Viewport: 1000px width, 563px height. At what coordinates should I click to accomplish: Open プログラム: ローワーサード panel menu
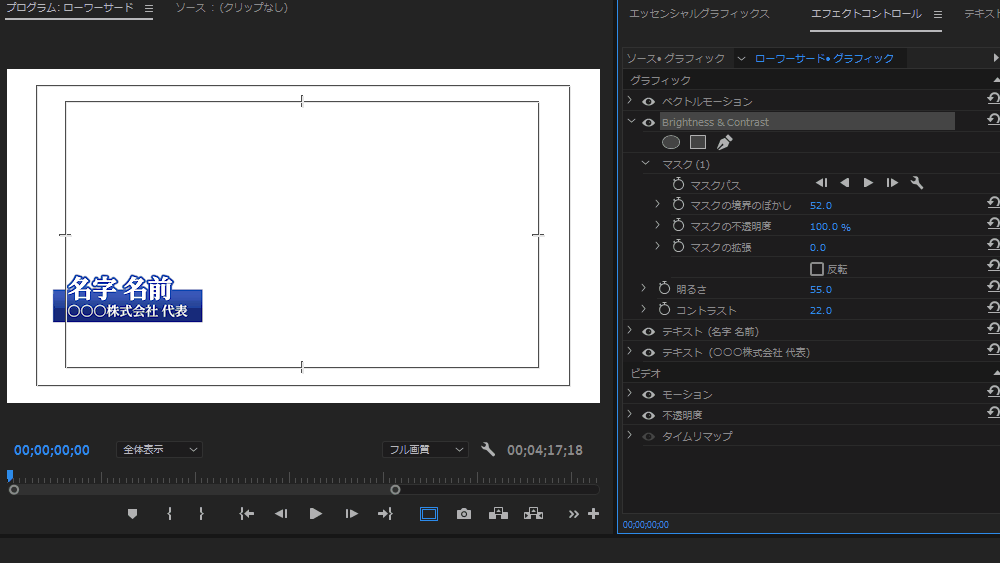149,8
